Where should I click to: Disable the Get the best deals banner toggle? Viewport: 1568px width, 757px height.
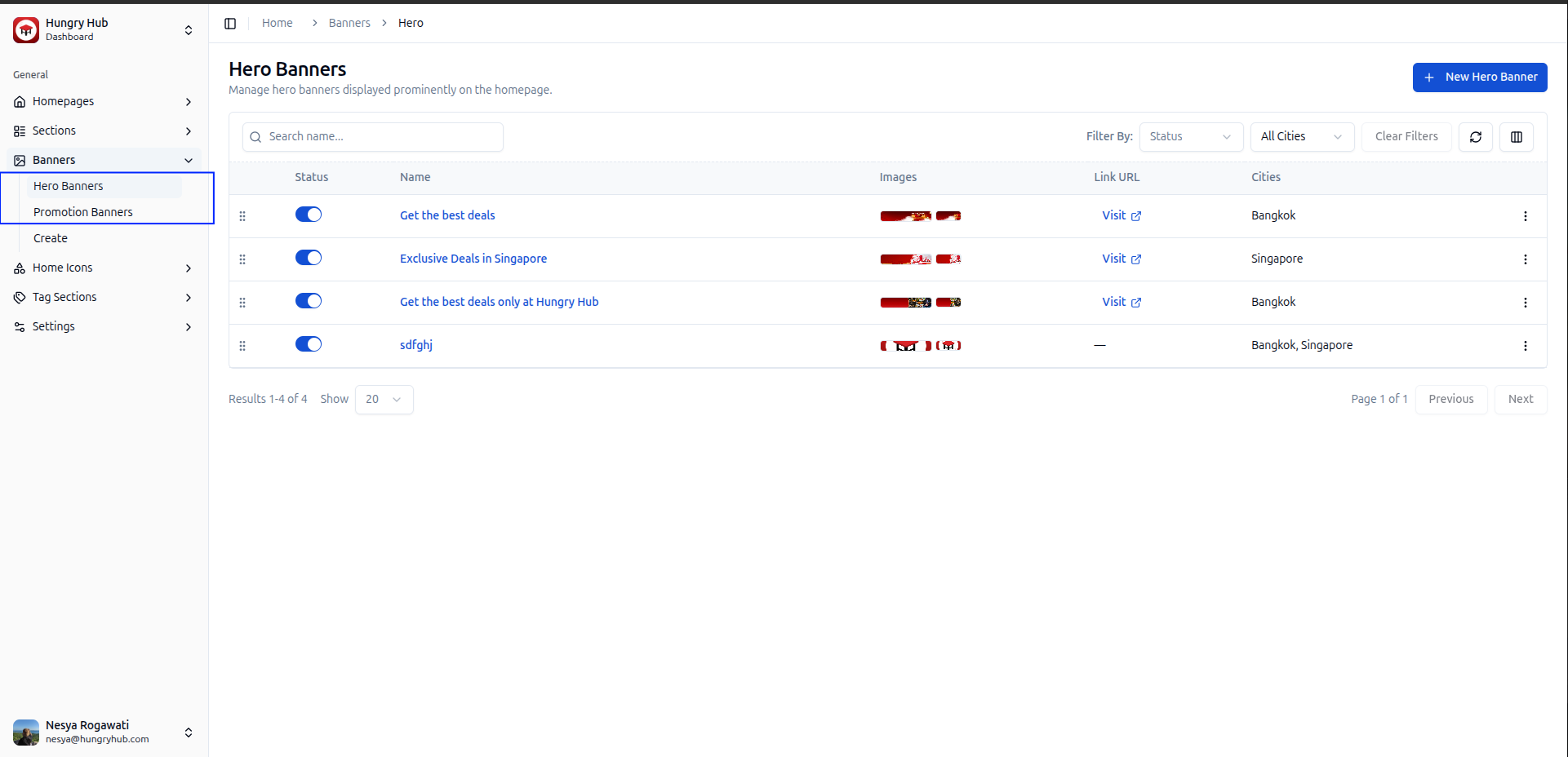coord(309,215)
